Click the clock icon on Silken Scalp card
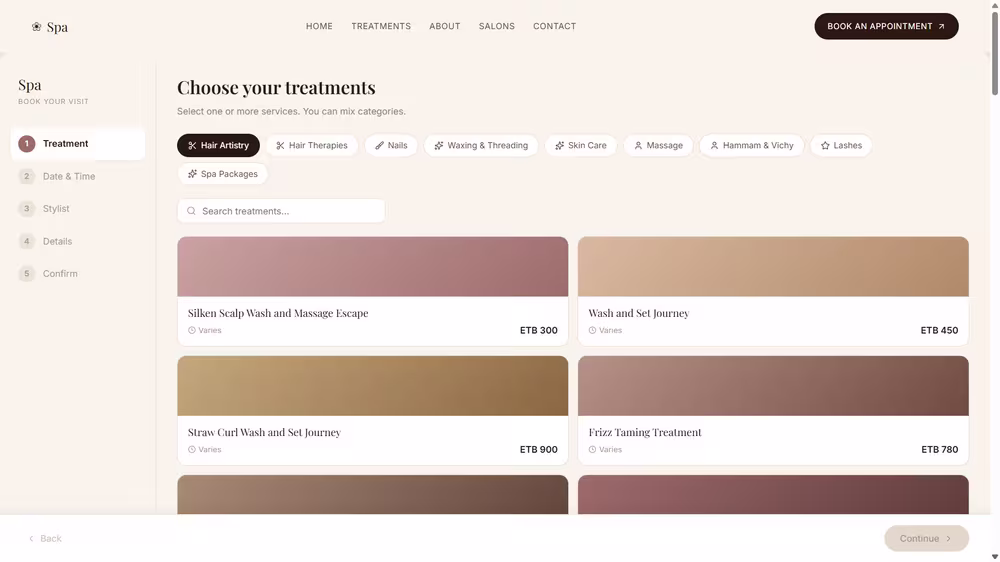Image resolution: width=1000 pixels, height=562 pixels. pyautogui.click(x=191, y=330)
